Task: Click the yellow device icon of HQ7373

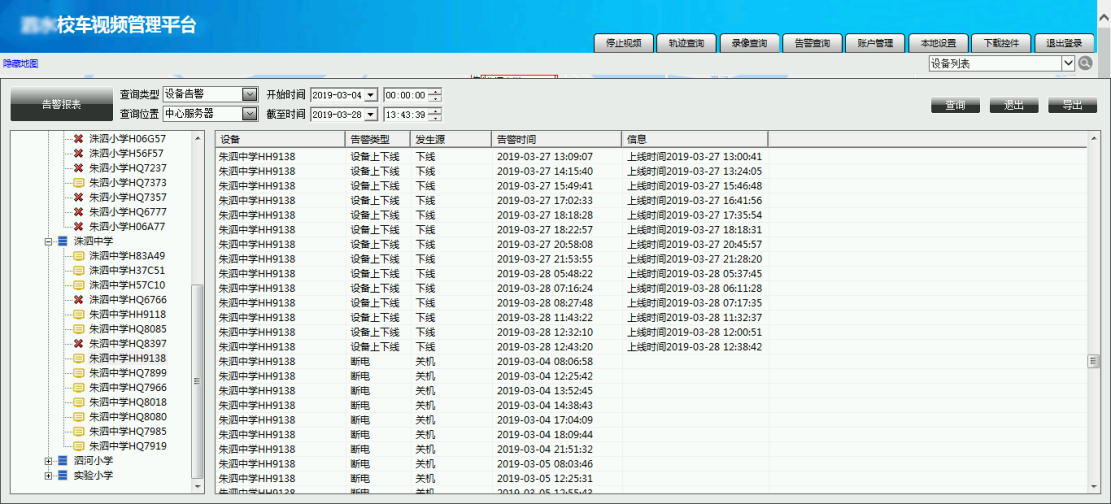Action: coord(79,183)
